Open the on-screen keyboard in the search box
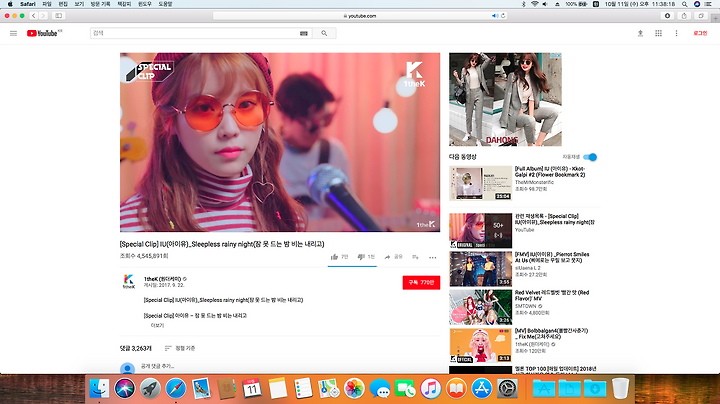Viewport: 720px width, 404px height. (x=304, y=33)
